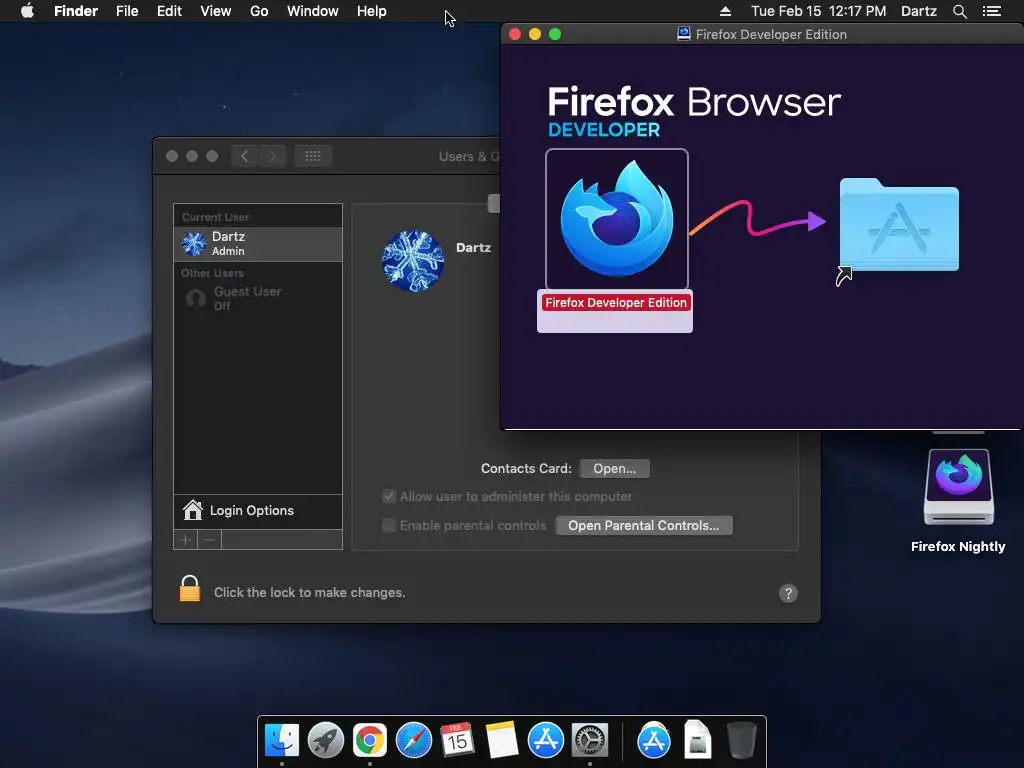Open the File menu

[127, 11]
